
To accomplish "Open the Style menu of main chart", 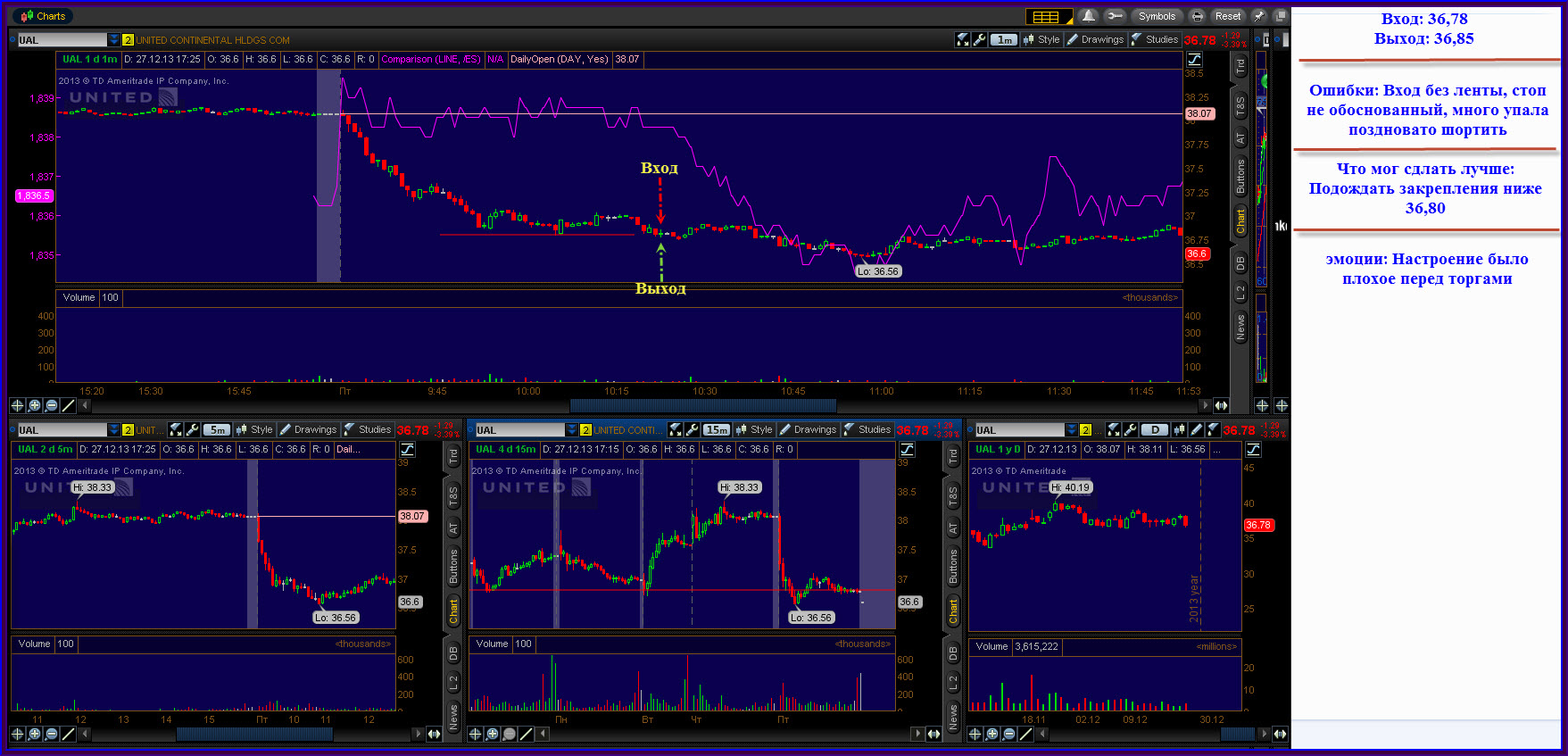I will 1042,39.
